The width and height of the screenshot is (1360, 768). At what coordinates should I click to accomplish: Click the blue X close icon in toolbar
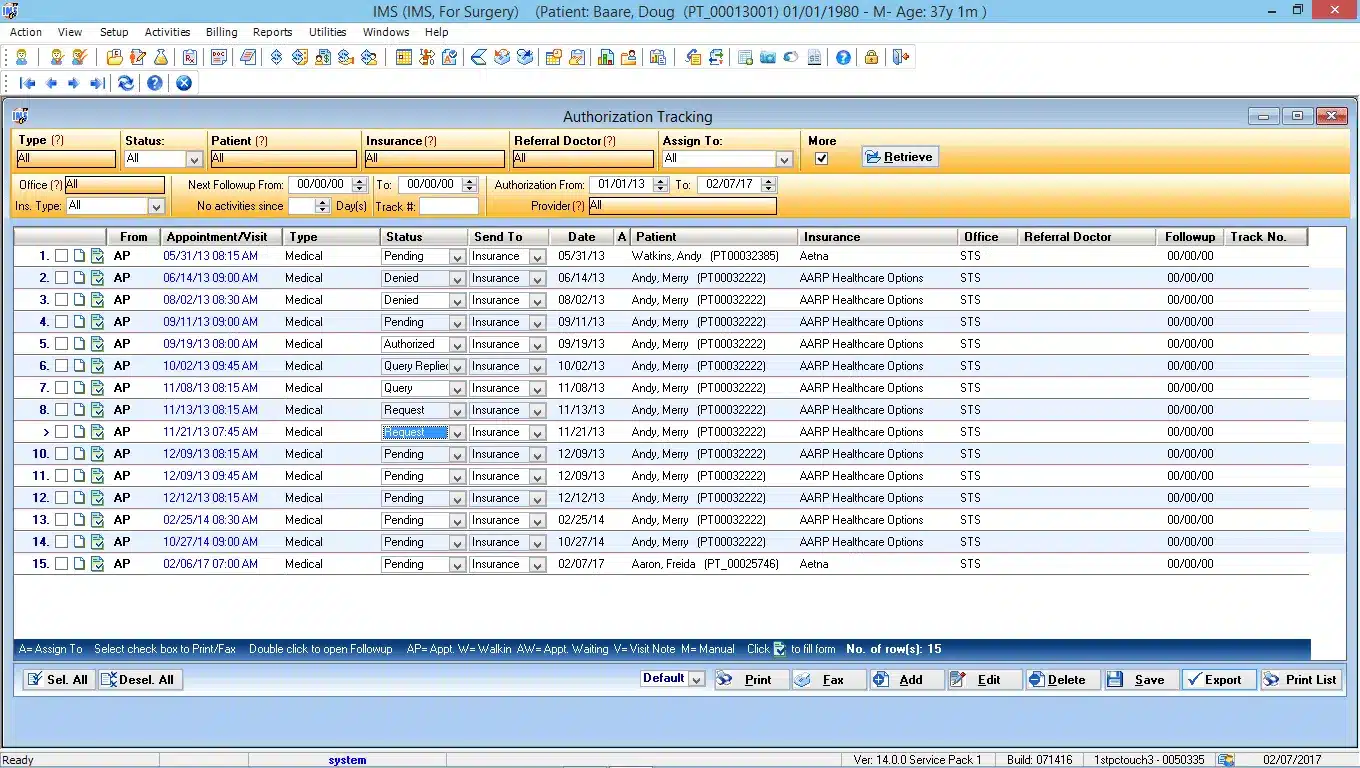click(184, 84)
